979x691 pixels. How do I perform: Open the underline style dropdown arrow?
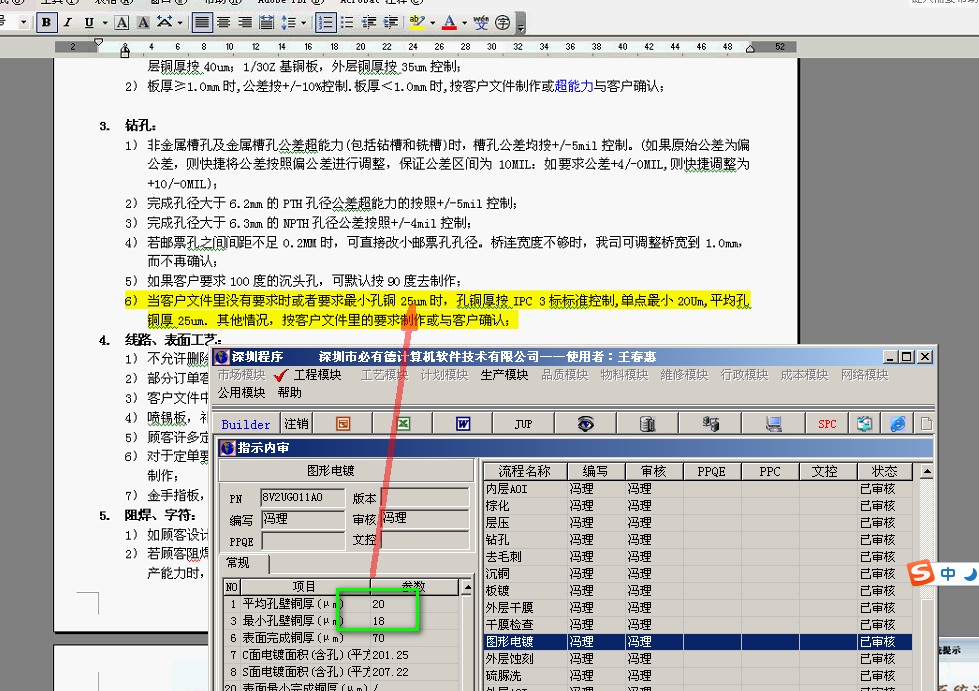click(104, 23)
